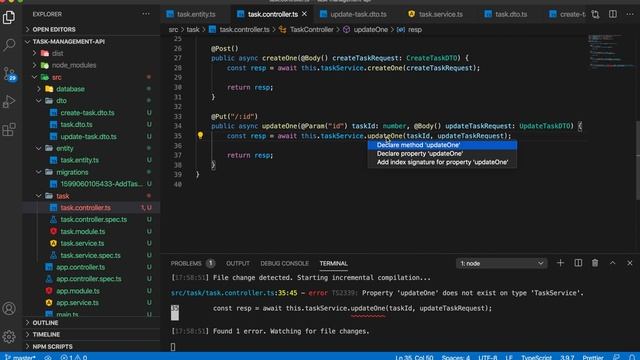640x360 pixels.
Task: Switch to the task.service.ts tab
Action: [440, 14]
